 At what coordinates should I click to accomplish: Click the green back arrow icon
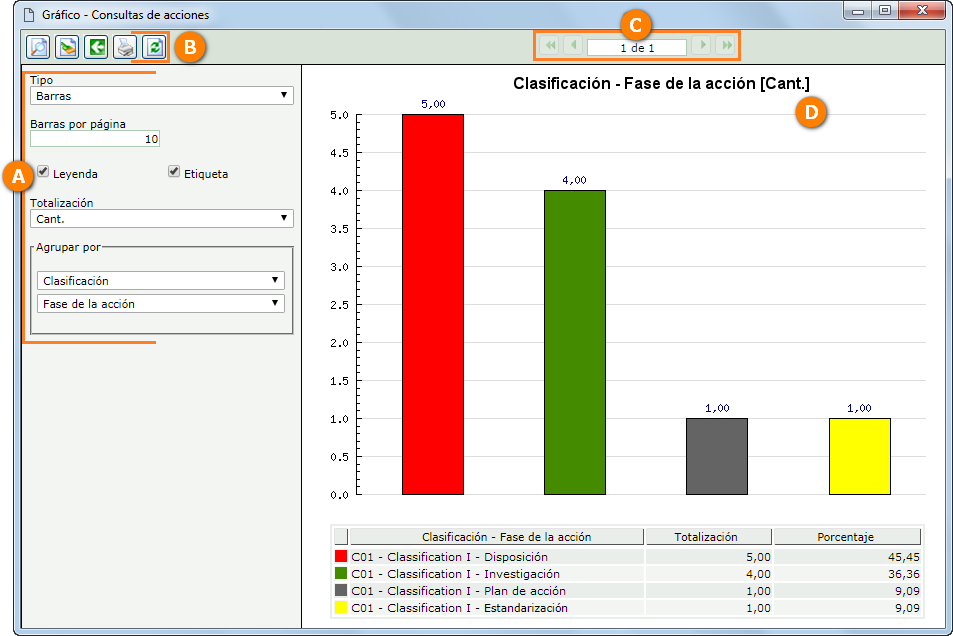click(96, 47)
